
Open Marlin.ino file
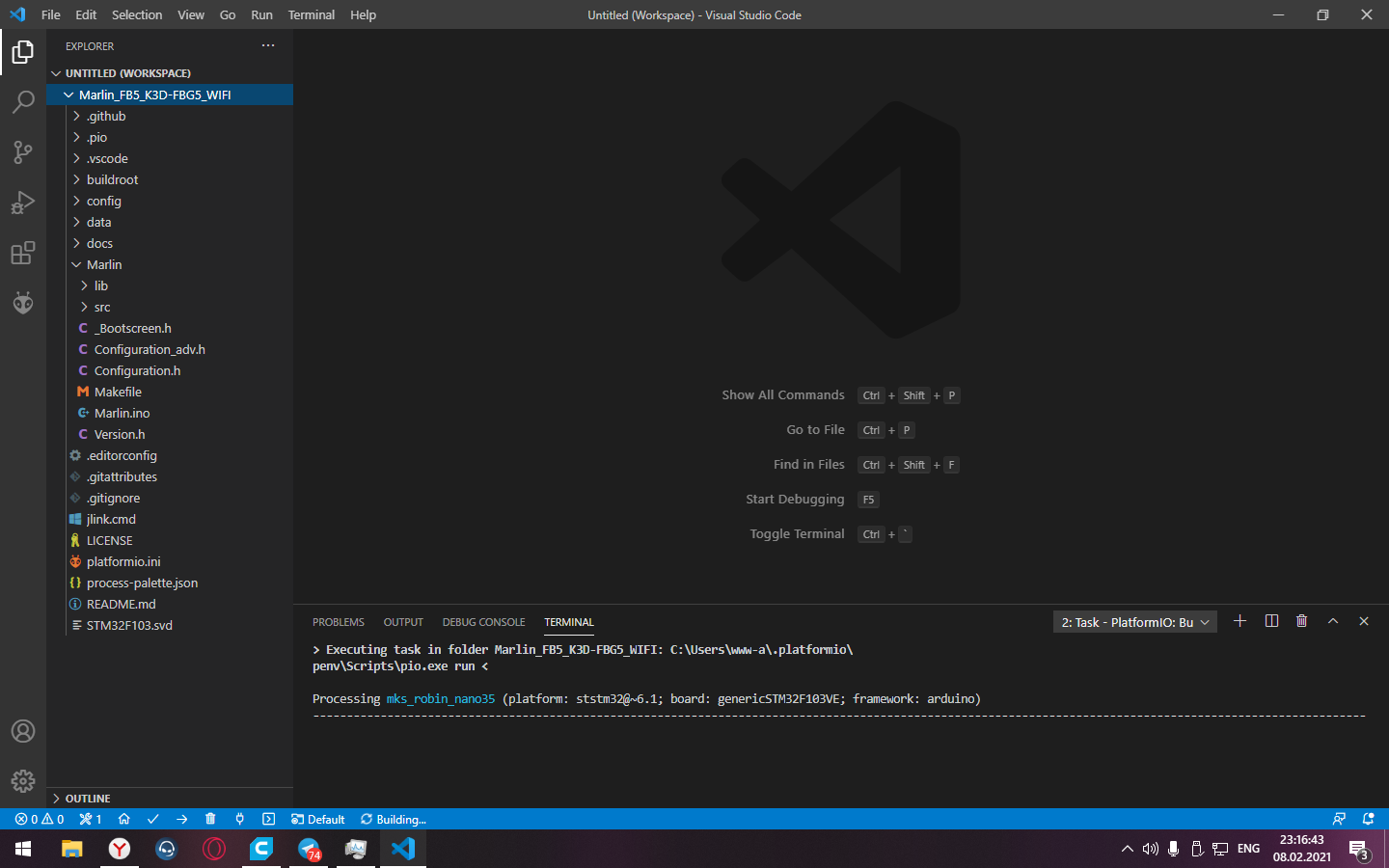[170, 413]
